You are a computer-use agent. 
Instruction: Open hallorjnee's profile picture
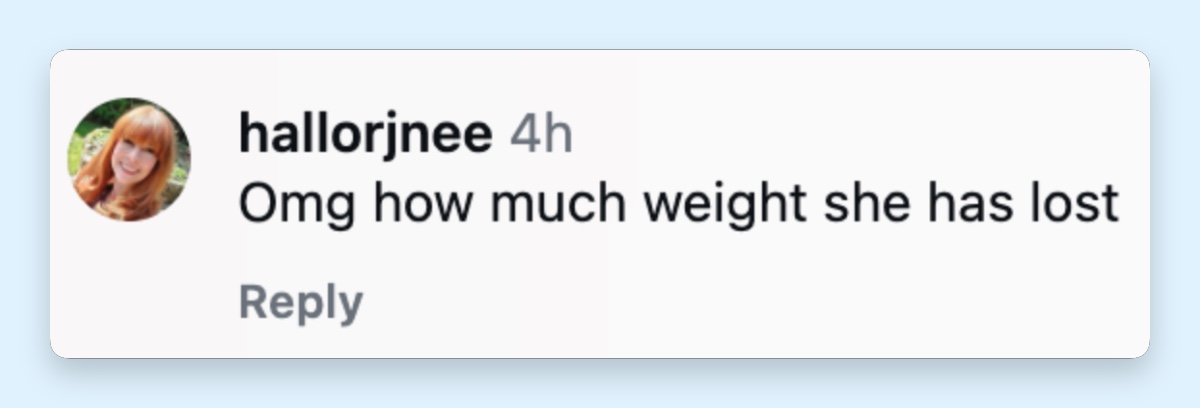[129, 159]
